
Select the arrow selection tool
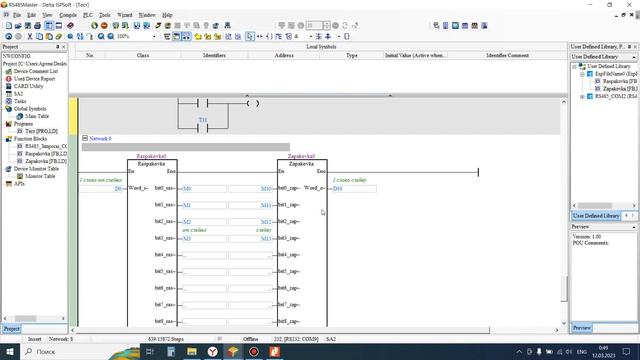(250, 36)
